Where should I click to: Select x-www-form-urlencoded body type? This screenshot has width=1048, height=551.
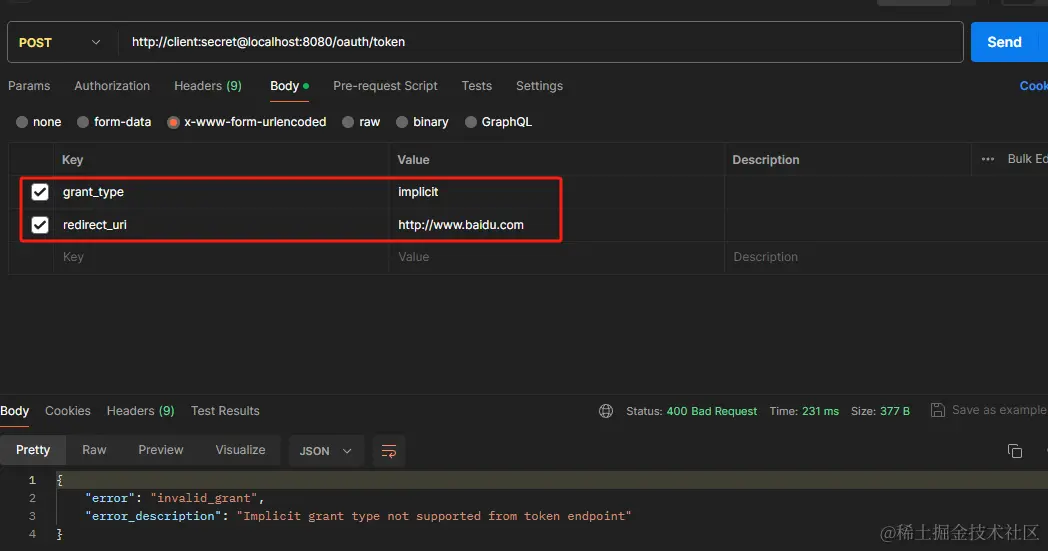point(247,122)
